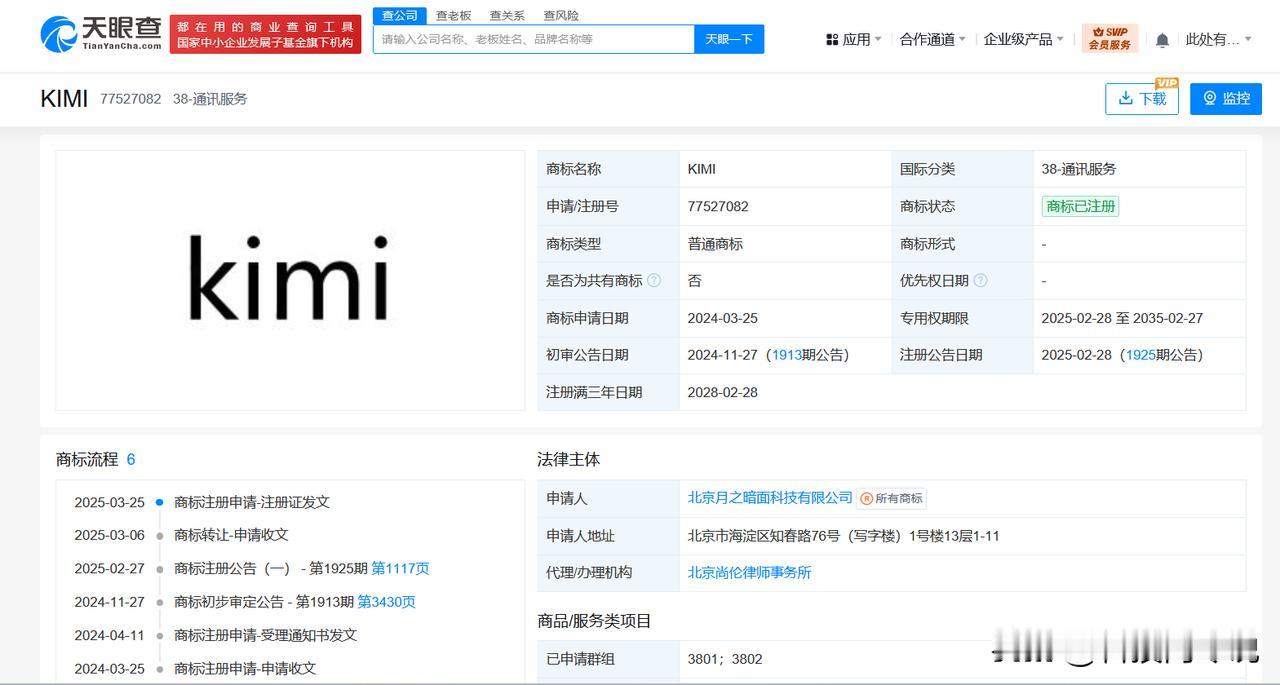Viewport: 1280px width, 685px height.
Task: Open the 应用 grid icon
Action: click(832, 40)
